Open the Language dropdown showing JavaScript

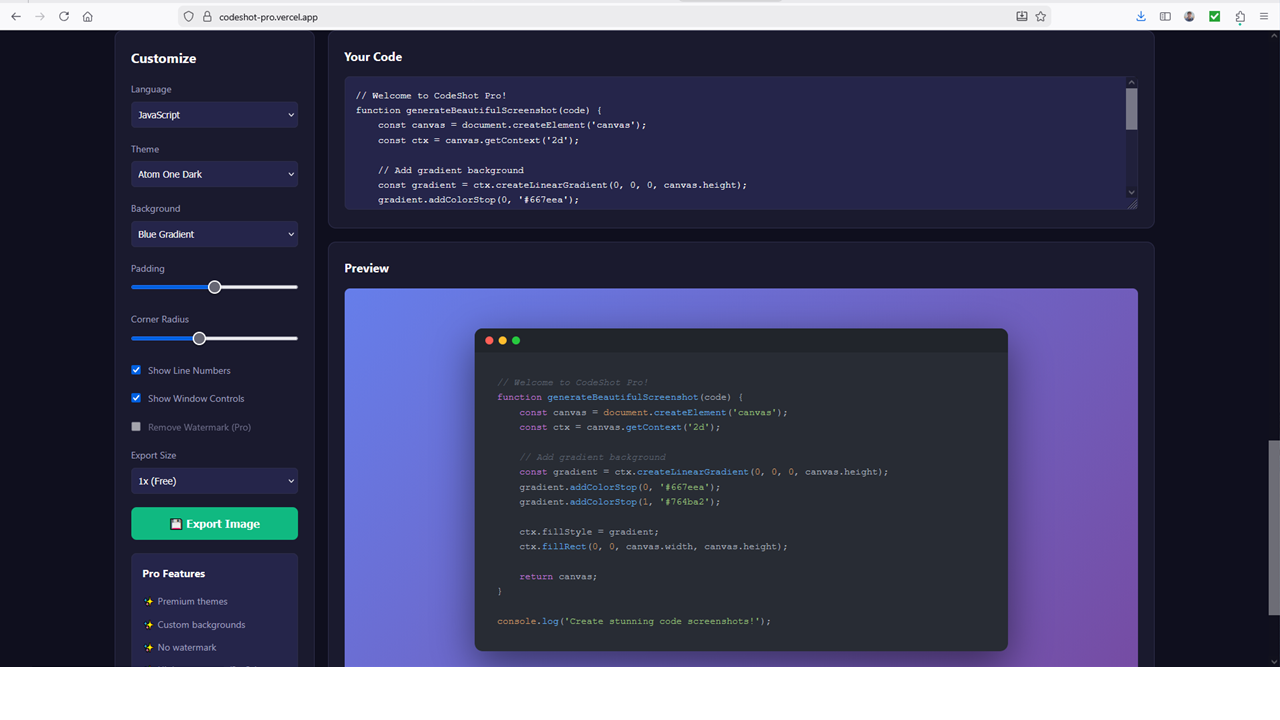pyautogui.click(x=214, y=114)
